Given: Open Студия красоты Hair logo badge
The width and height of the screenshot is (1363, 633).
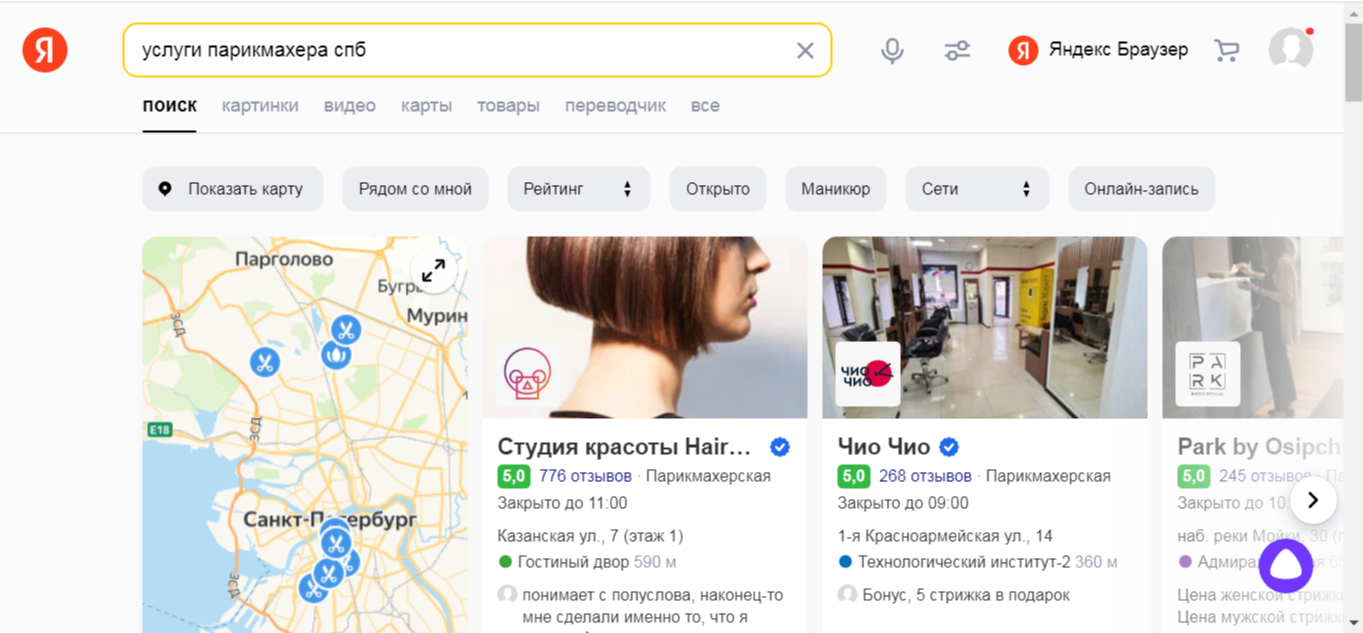Looking at the screenshot, I should (527, 374).
